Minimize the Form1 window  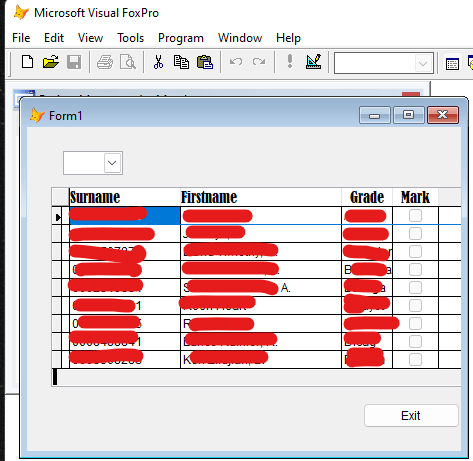coord(375,115)
